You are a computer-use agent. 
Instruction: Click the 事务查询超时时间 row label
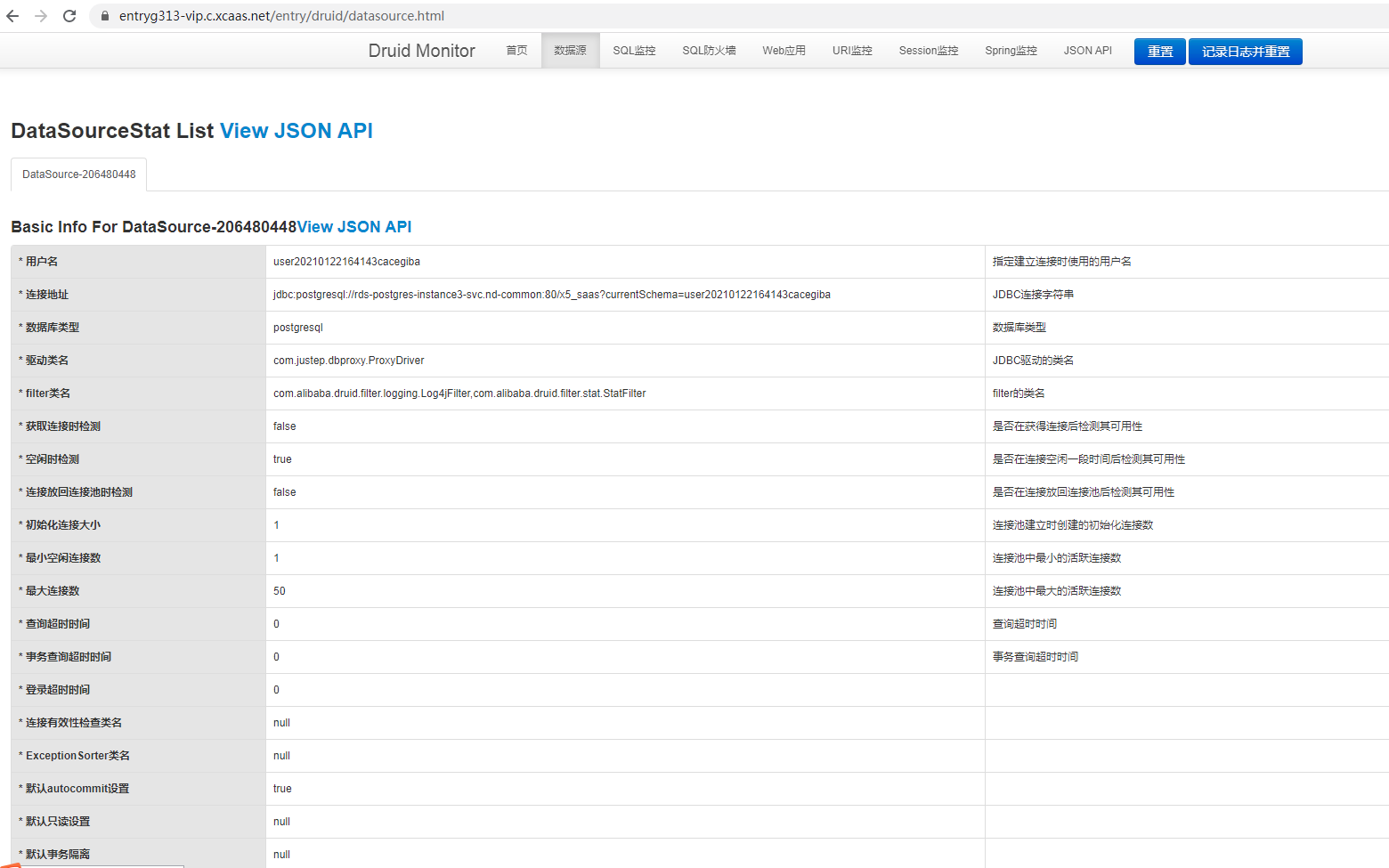(x=68, y=657)
